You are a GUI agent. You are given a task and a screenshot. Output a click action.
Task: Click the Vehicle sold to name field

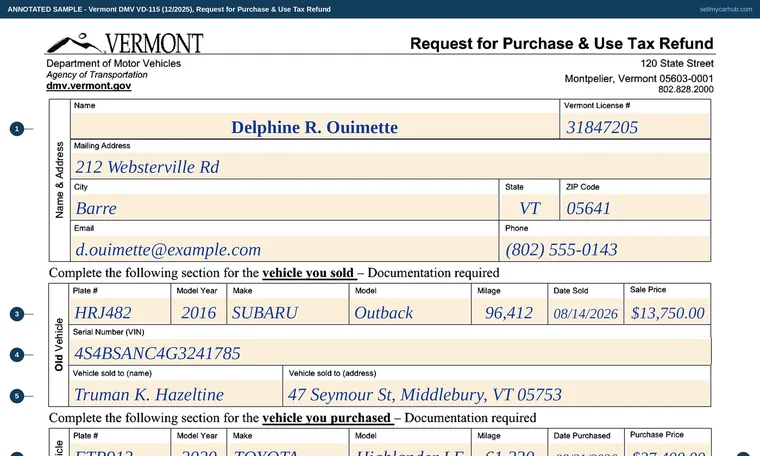click(175, 393)
